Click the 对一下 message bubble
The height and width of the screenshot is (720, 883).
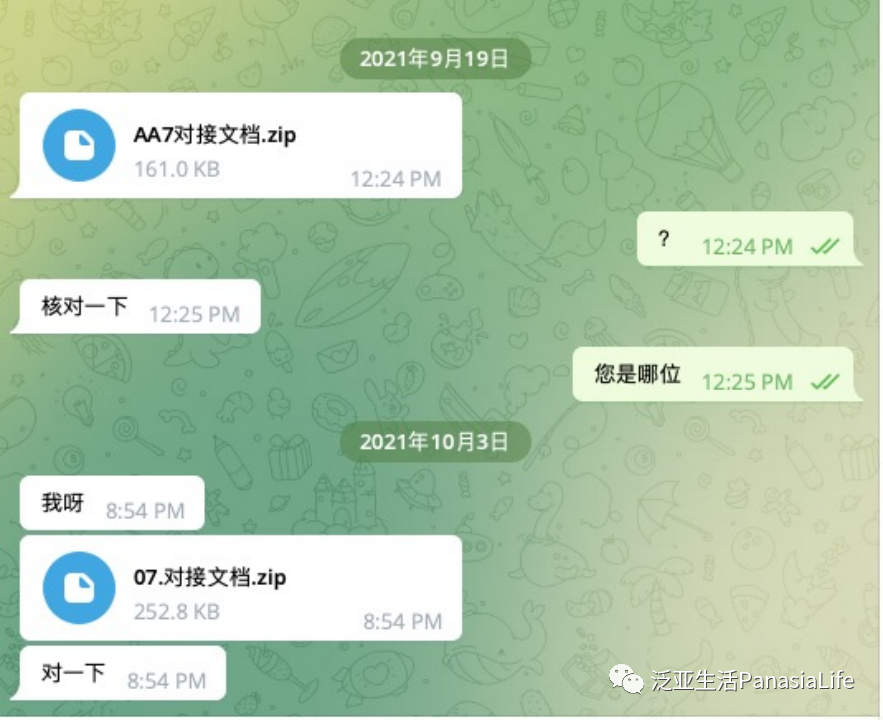(x=118, y=673)
